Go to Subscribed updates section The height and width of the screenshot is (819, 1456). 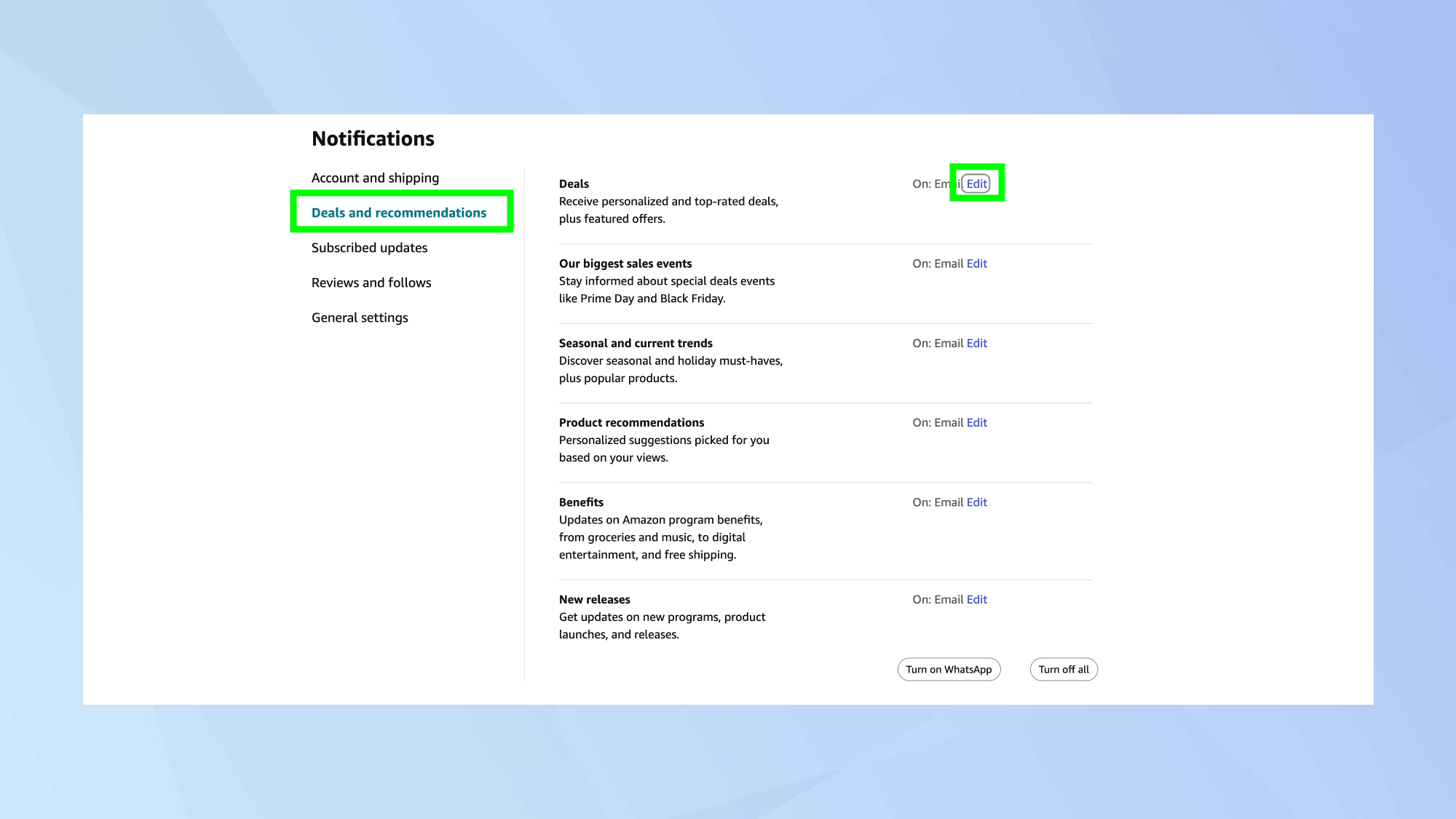[369, 248]
